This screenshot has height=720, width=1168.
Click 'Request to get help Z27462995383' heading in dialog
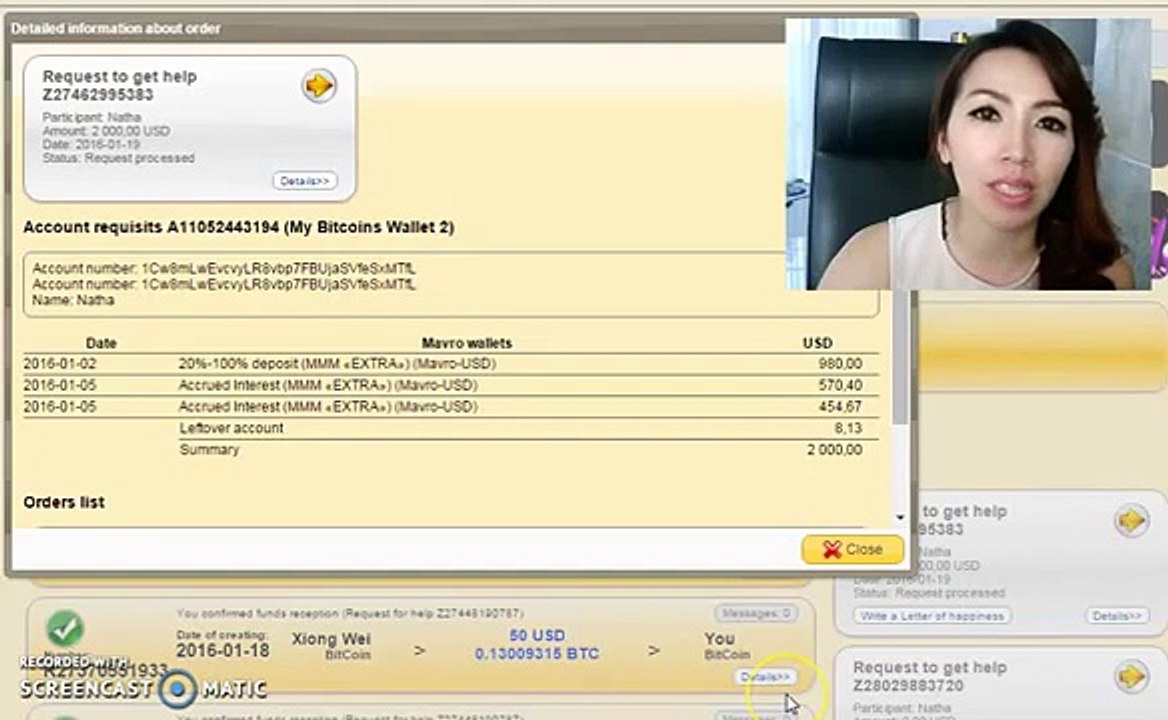(x=119, y=85)
